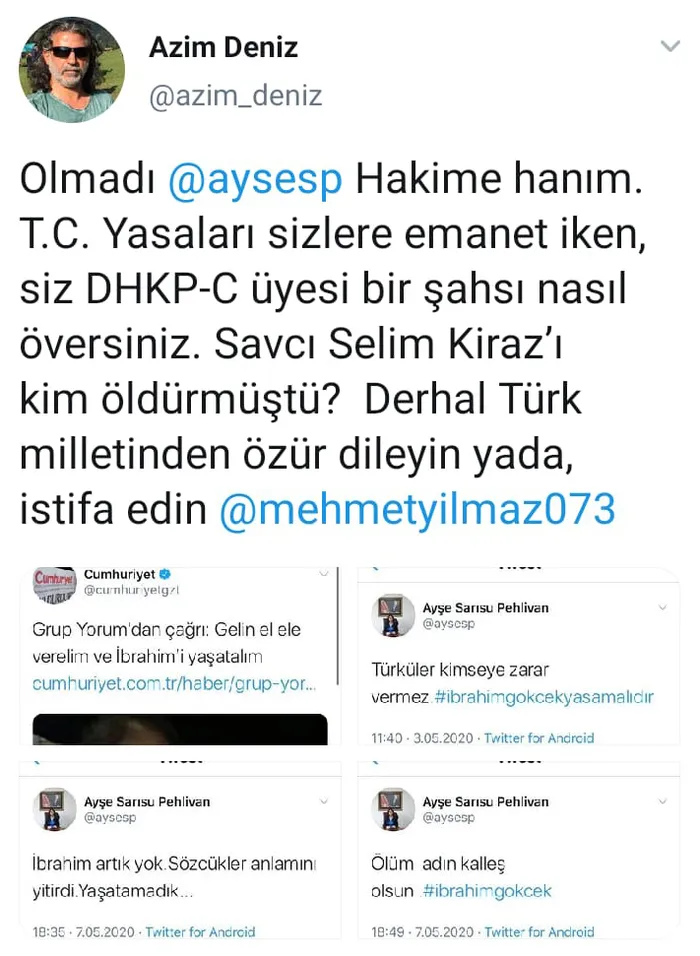Viewport: 700px width, 956px height.
Task: Expand Cumhuriyet tweet chevron menu
Action: click(324, 574)
